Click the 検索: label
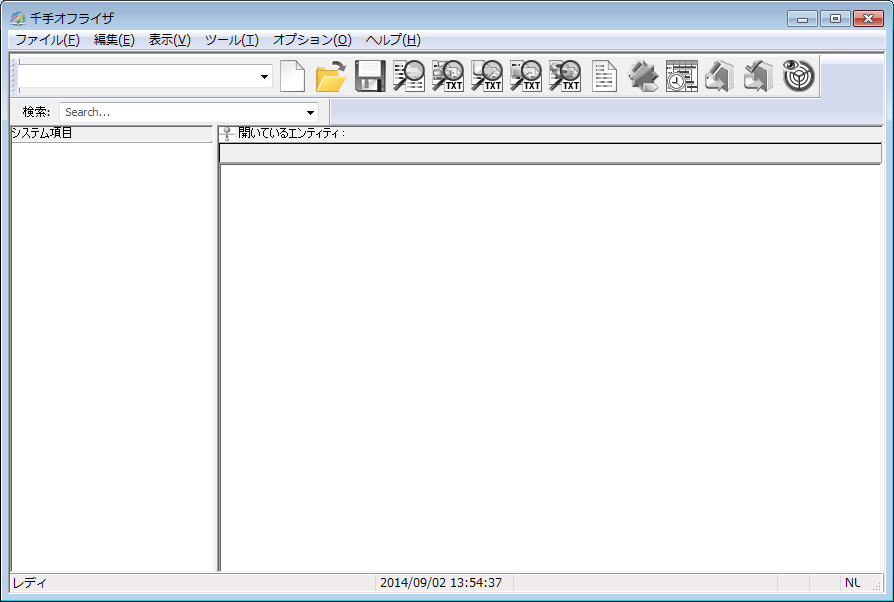 pos(36,112)
